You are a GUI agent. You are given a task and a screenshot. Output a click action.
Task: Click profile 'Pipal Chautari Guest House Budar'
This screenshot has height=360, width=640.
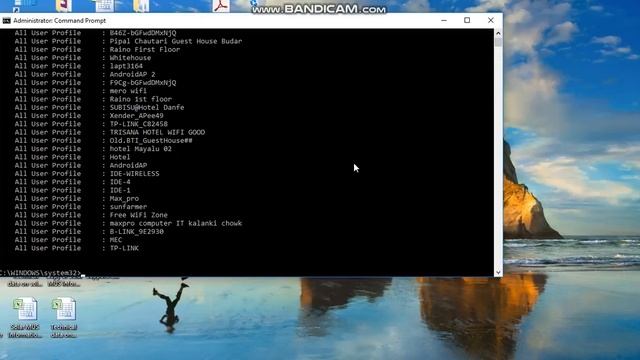pyautogui.click(x=176, y=41)
